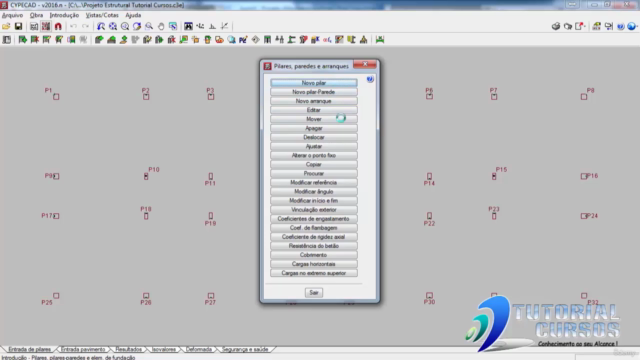The height and width of the screenshot is (360, 640).
Task: Click the green house with arrow icon
Action: pyautogui.click(x=111, y=40)
